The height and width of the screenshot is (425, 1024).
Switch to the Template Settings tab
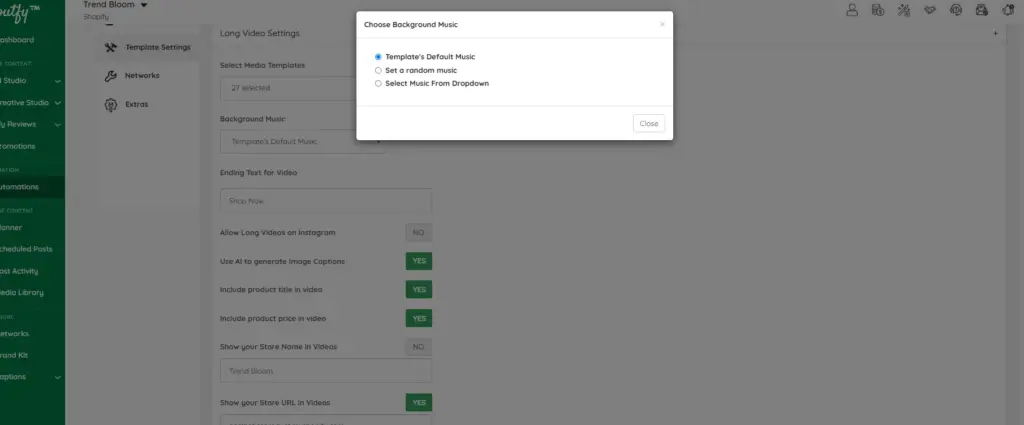tap(148, 47)
